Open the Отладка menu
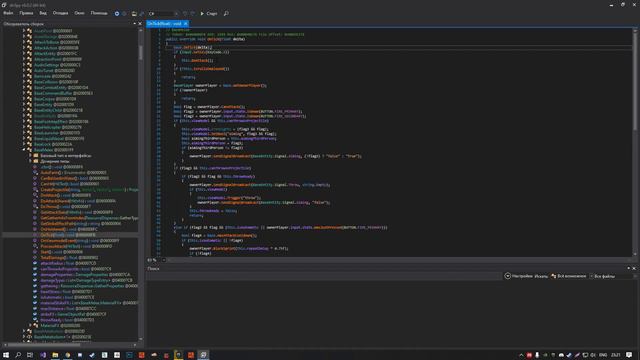Image resolution: width=640 pixels, height=360 pixels. pyautogui.click(x=60, y=13)
